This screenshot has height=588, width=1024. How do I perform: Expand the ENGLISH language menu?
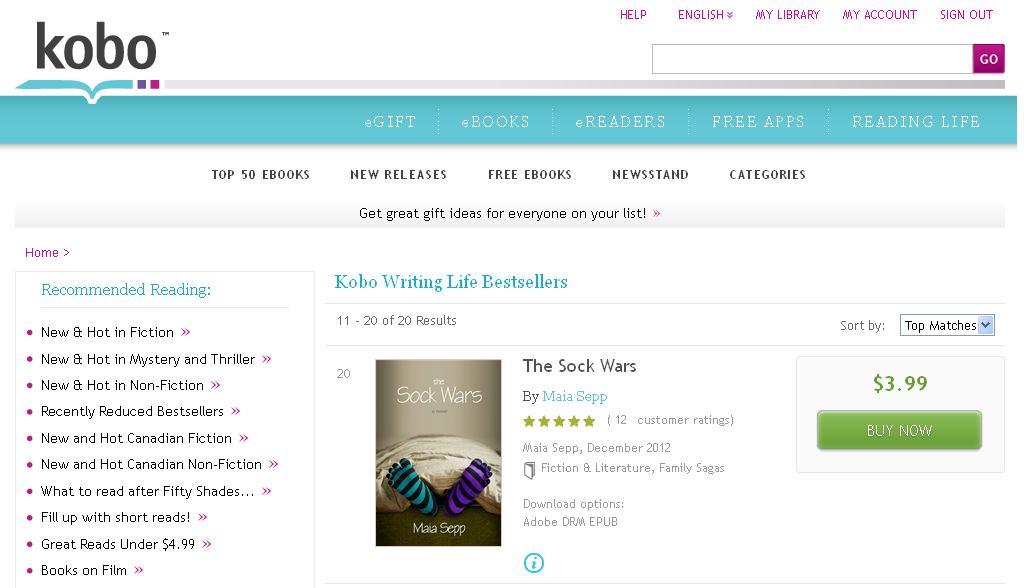click(x=705, y=15)
